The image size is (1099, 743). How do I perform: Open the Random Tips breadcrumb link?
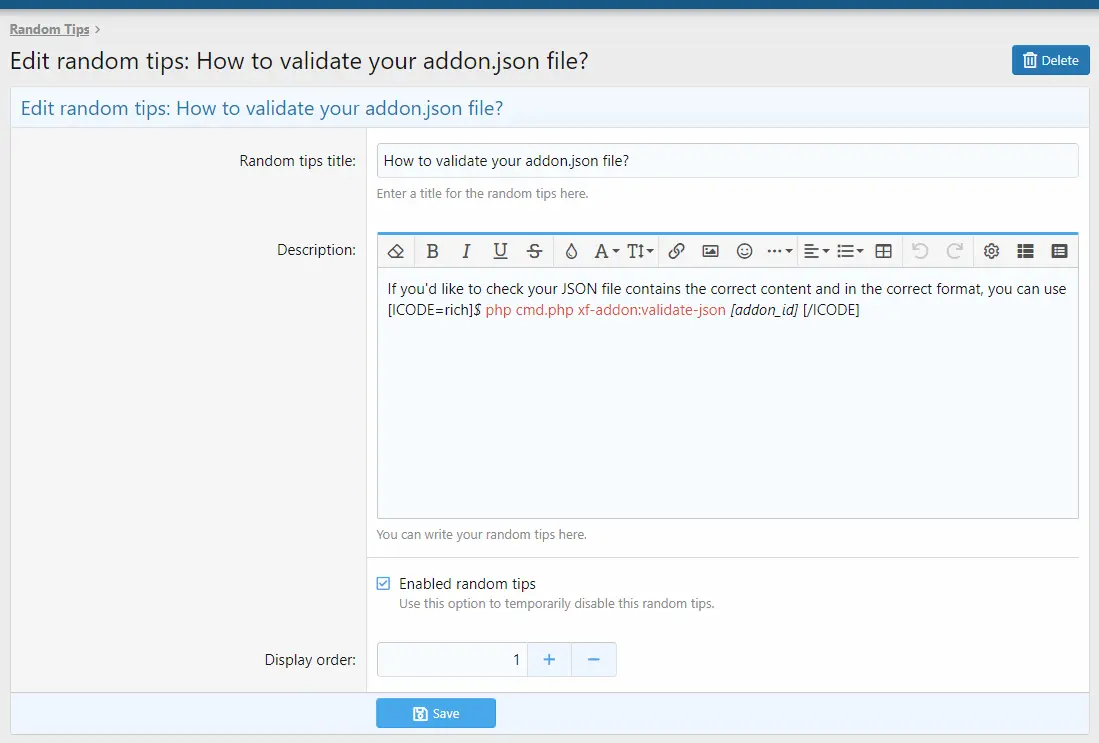[50, 29]
